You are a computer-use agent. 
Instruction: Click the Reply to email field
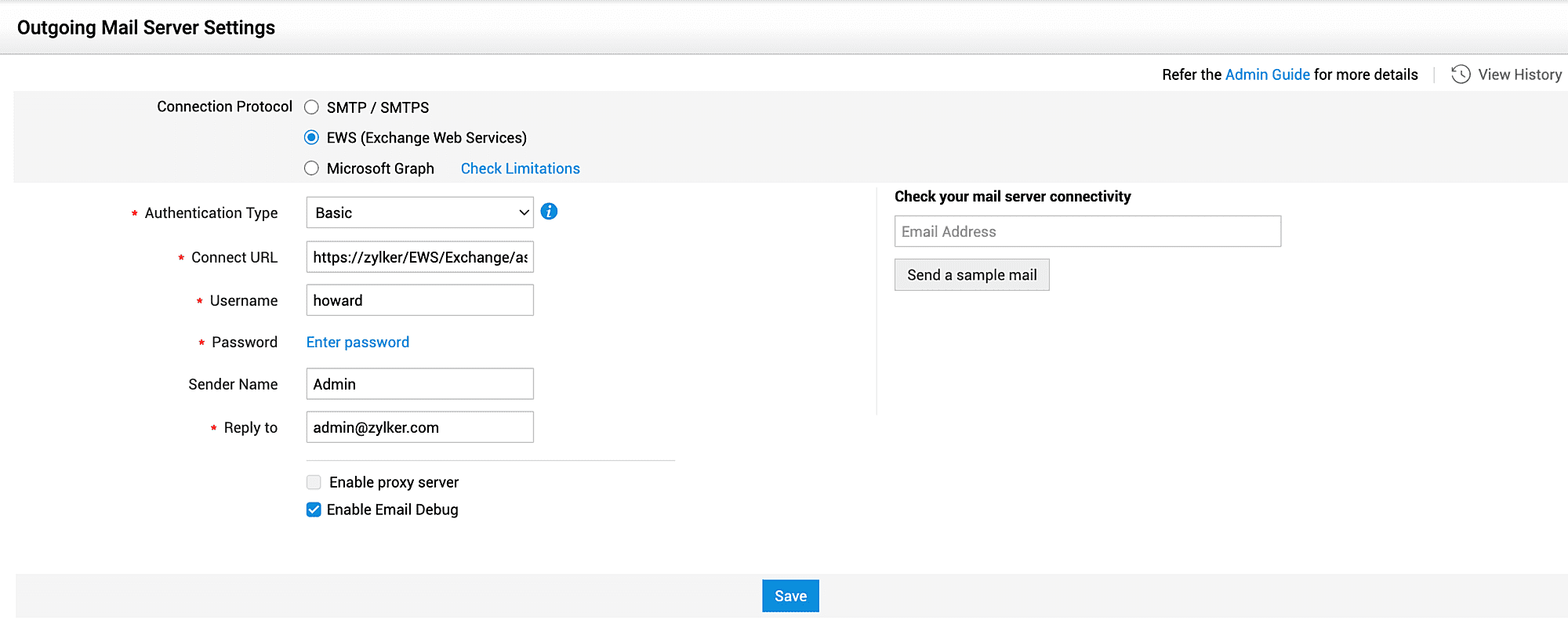[x=419, y=427]
